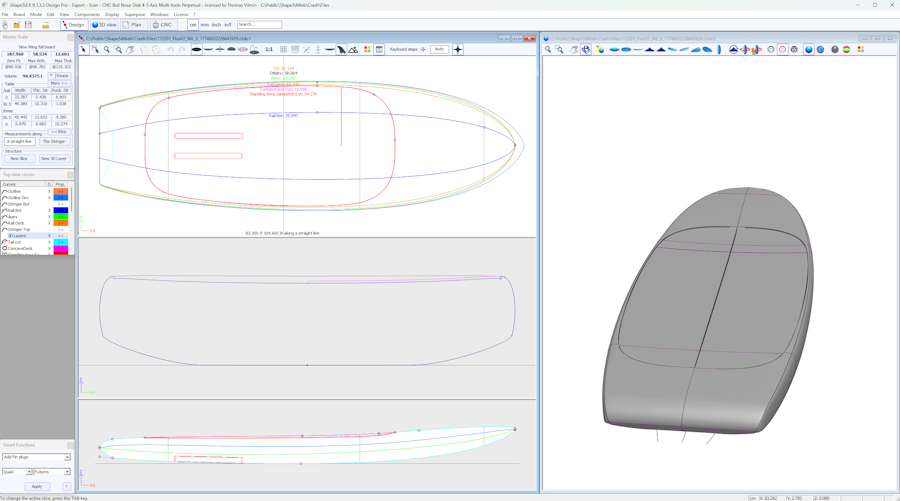Select the arrow pointer tool in design toolbar

pyautogui.click(x=84, y=49)
